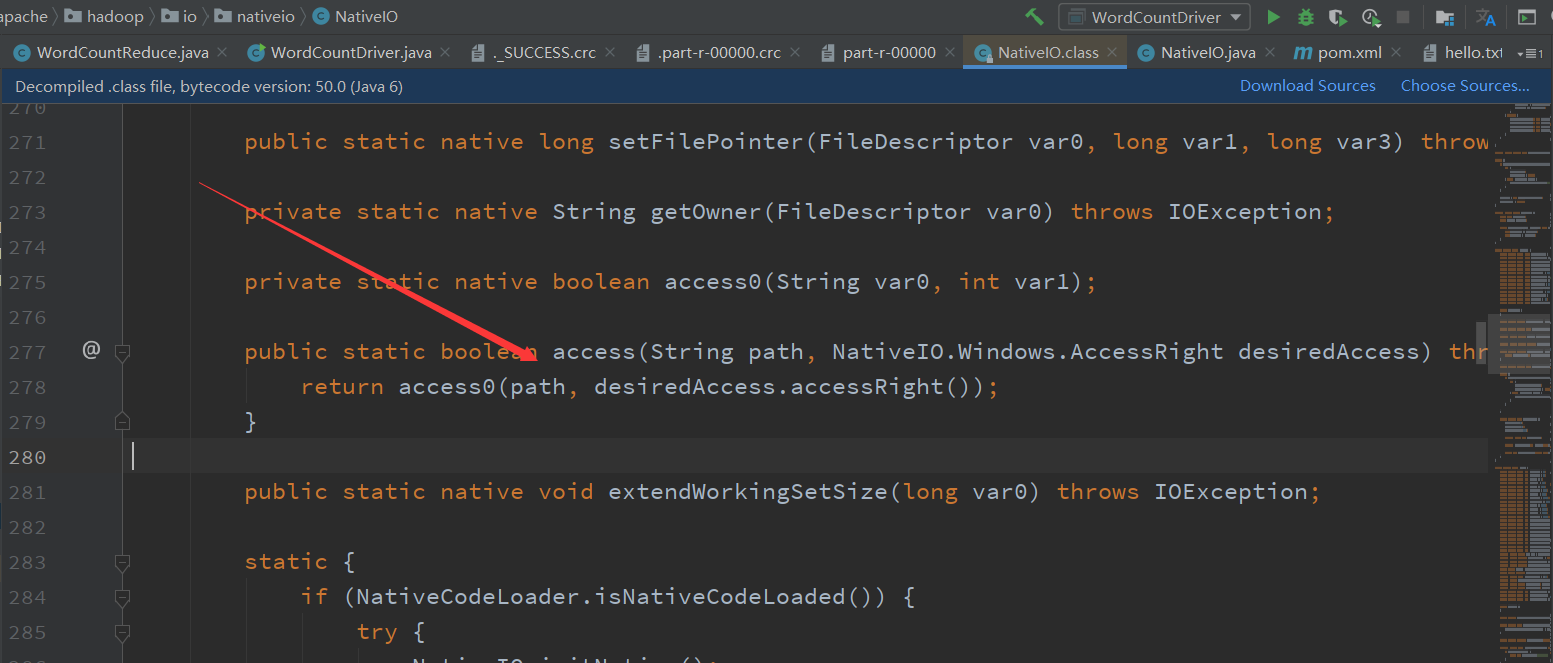Click the stop button in the toolbar
Screen dimensions: 1553x663
(1404, 17)
